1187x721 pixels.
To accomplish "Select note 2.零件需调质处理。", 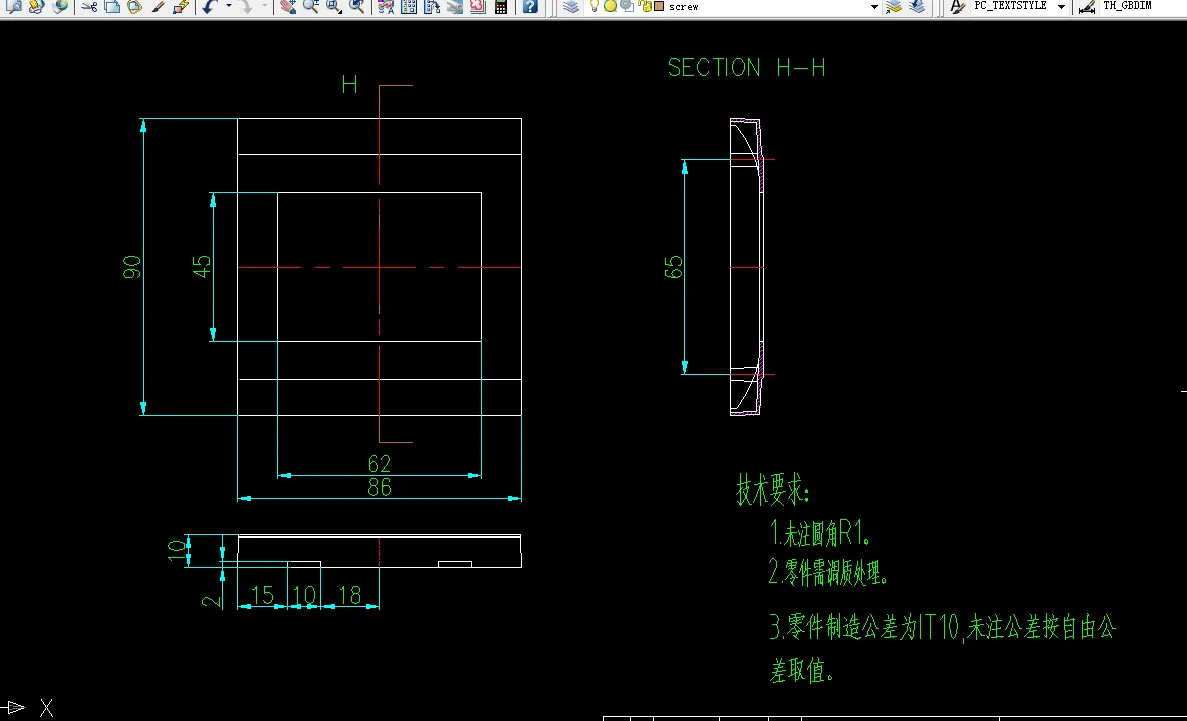I will click(828, 573).
